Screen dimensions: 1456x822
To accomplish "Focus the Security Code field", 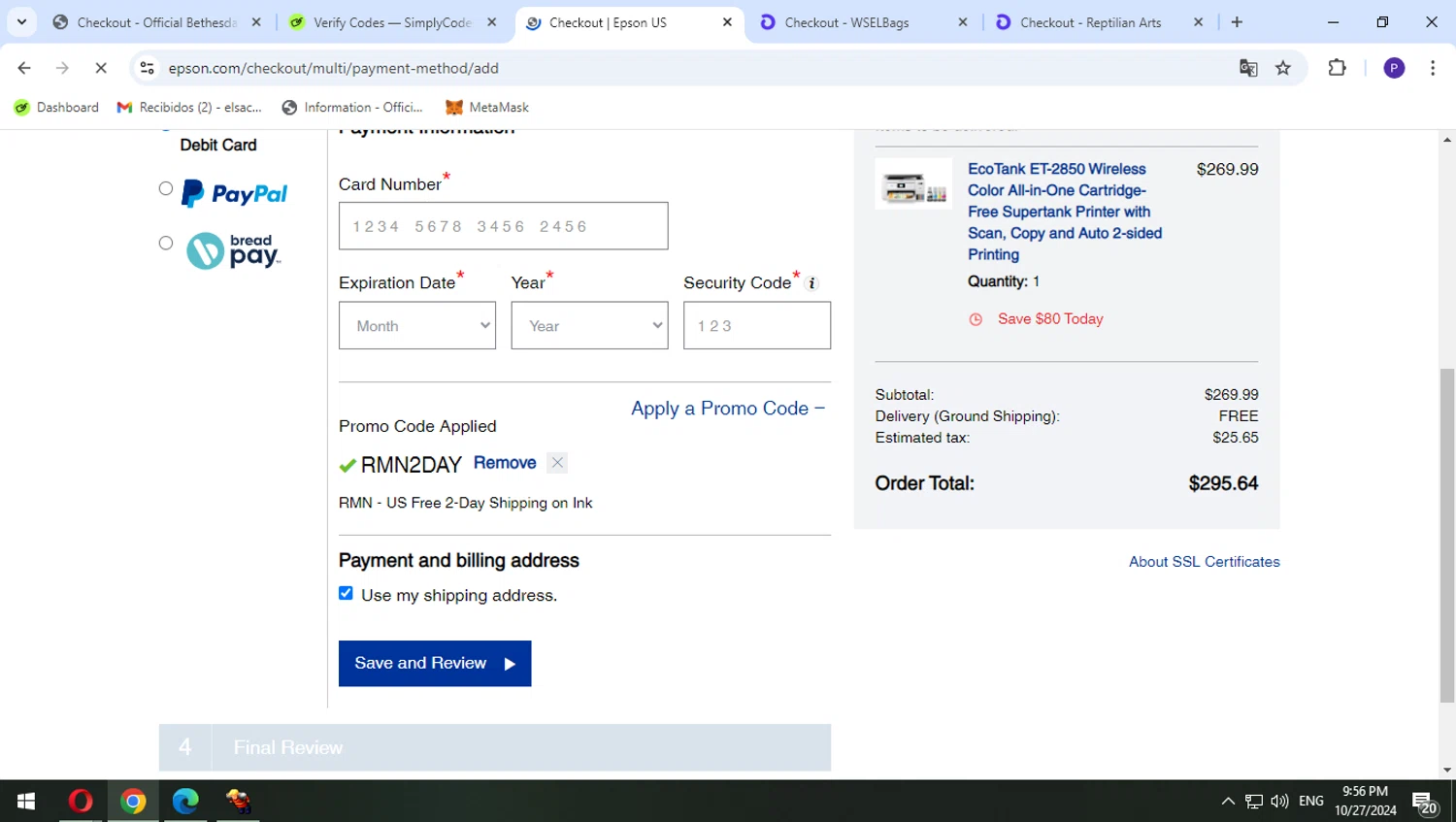I will [x=757, y=325].
